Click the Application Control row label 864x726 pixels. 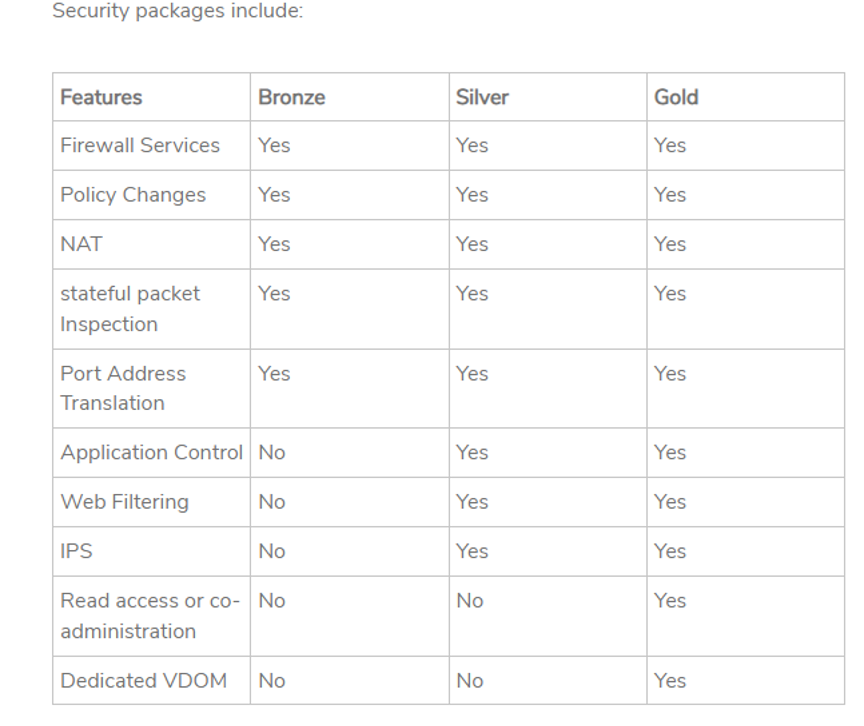(x=151, y=453)
